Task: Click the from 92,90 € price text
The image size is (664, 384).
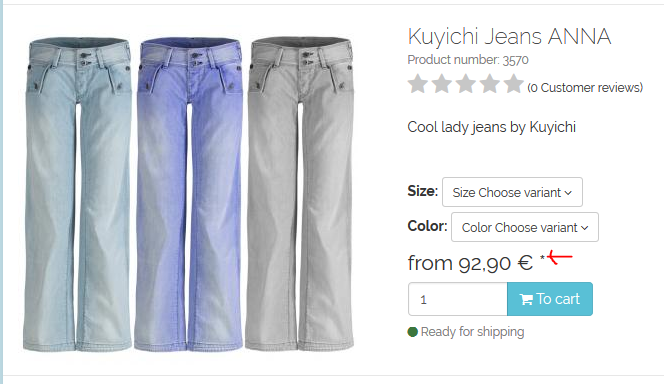Action: point(470,263)
